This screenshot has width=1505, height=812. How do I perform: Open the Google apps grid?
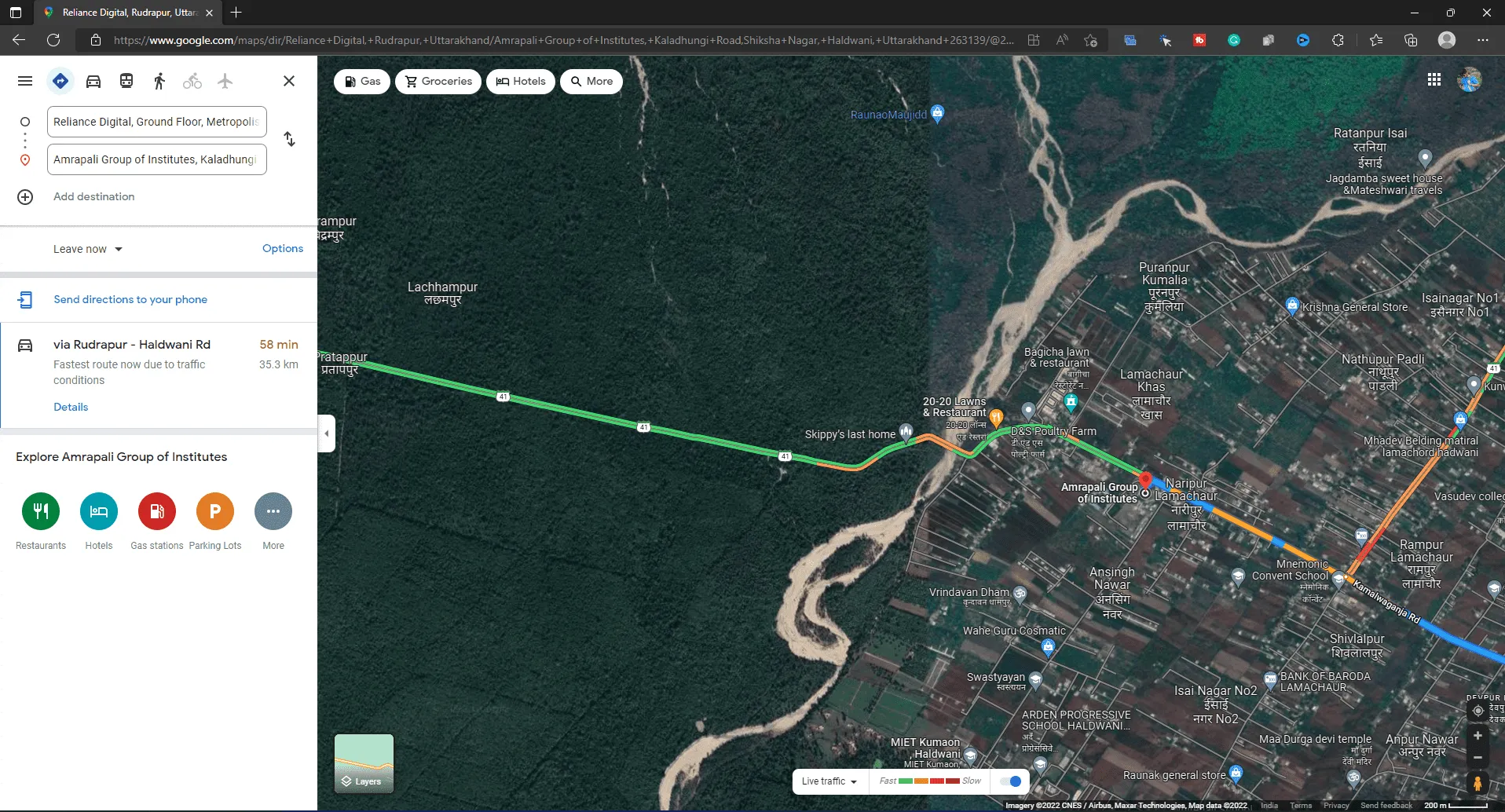point(1434,79)
